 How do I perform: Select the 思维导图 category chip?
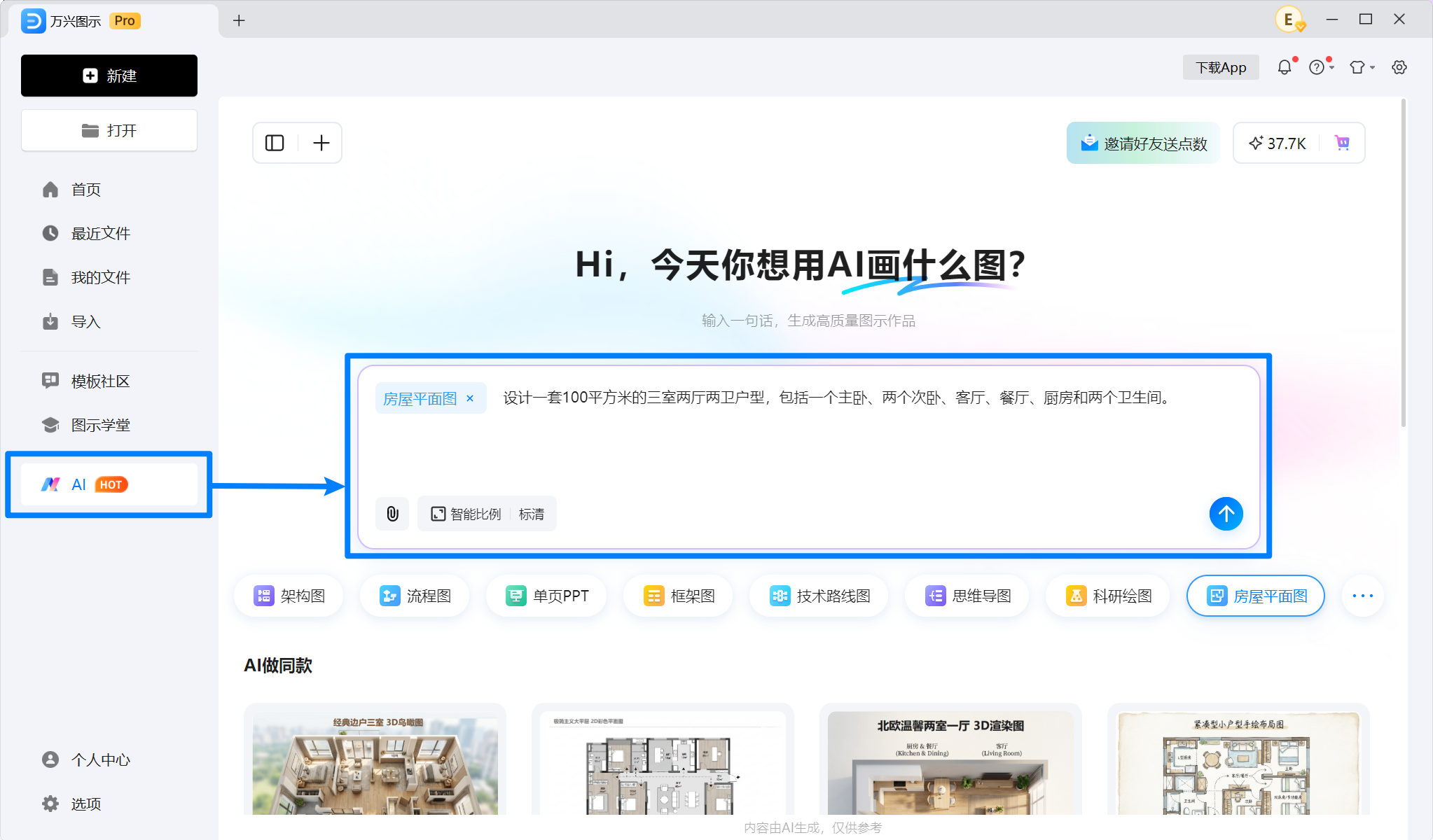pyautogui.click(x=967, y=596)
